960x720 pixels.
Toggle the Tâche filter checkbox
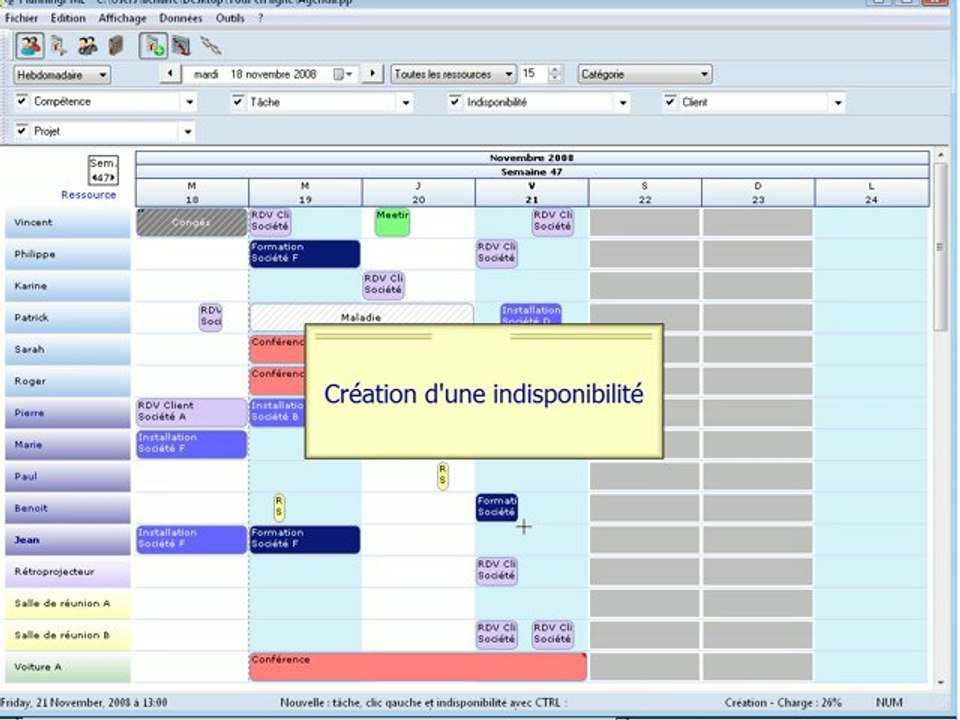pos(238,100)
